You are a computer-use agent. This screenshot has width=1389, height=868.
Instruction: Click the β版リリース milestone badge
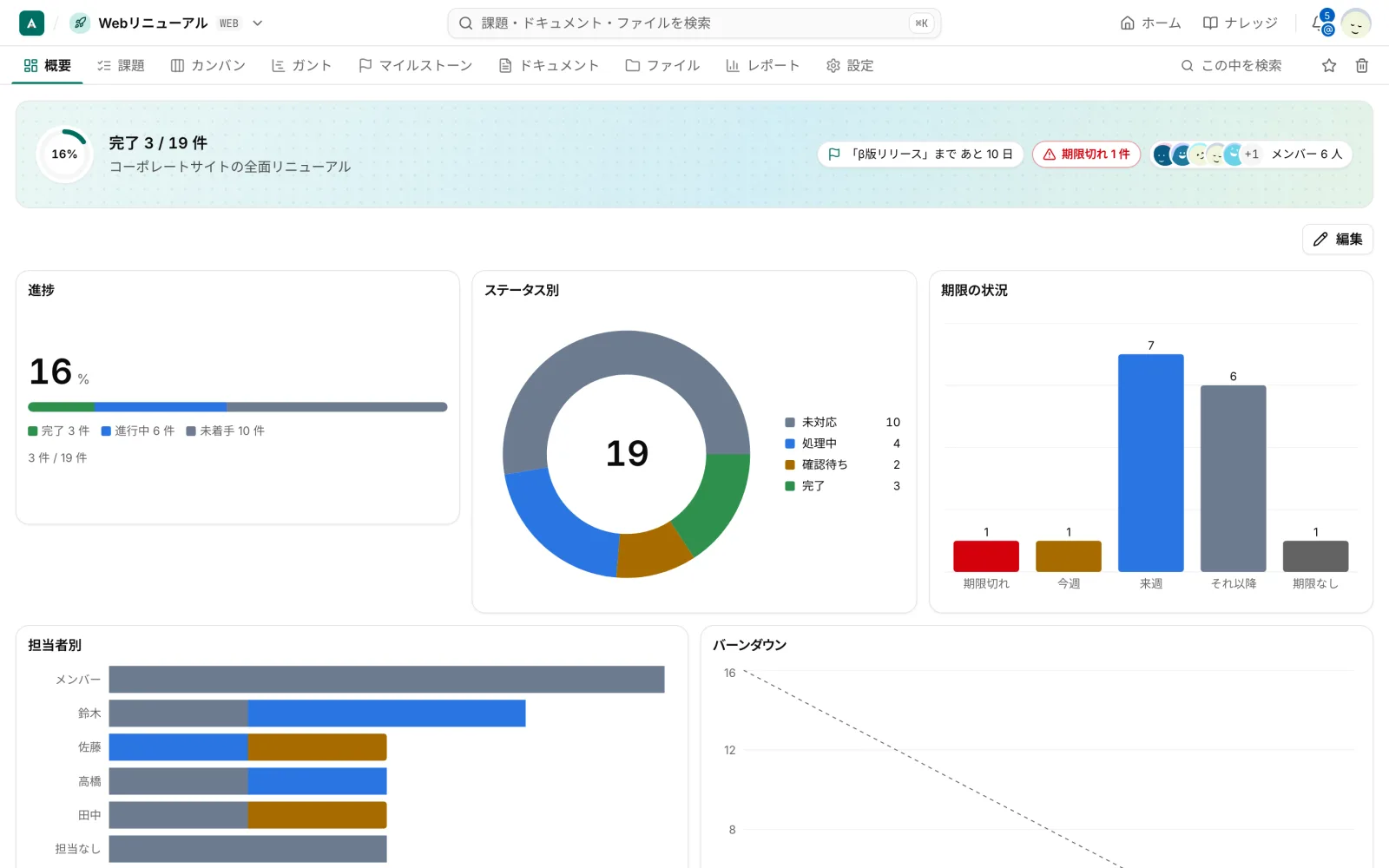[x=920, y=154]
